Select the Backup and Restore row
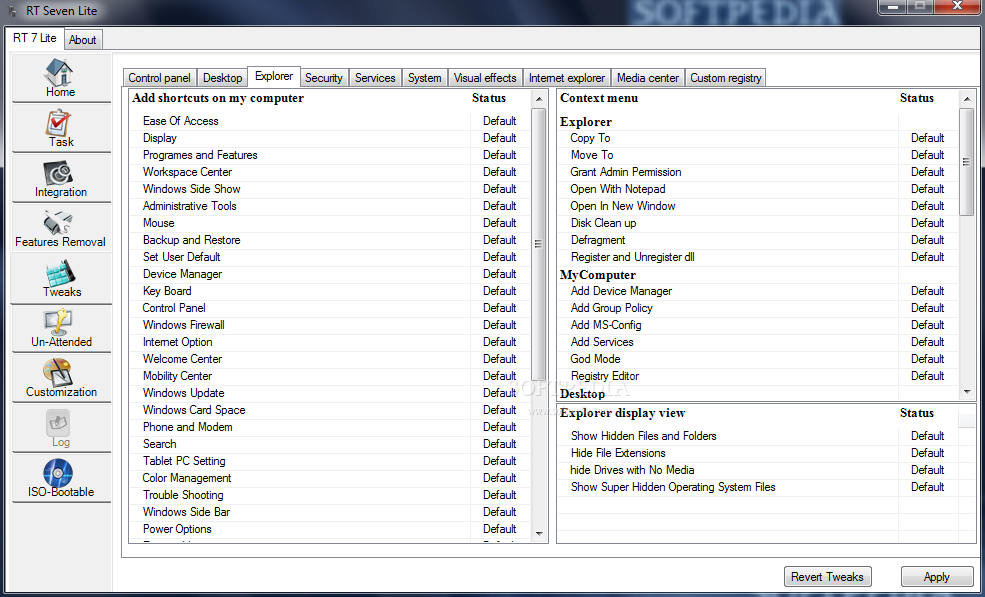The width and height of the screenshot is (985, 597). point(330,239)
